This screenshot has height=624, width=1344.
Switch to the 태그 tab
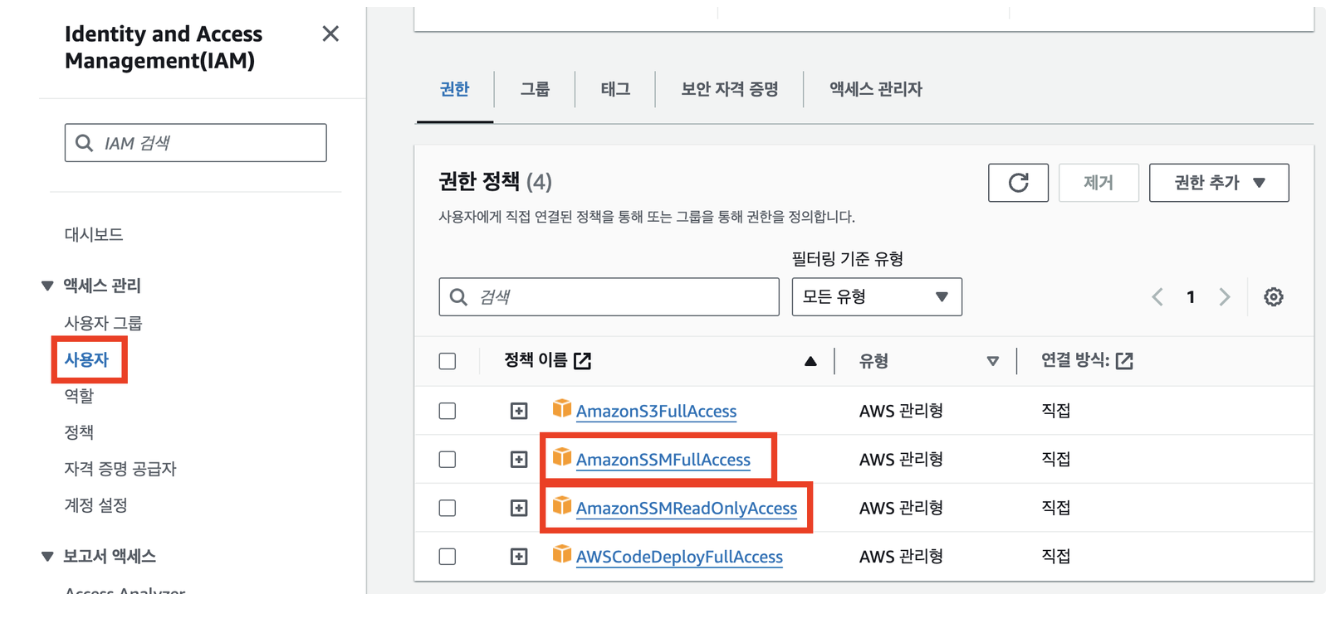[x=616, y=89]
